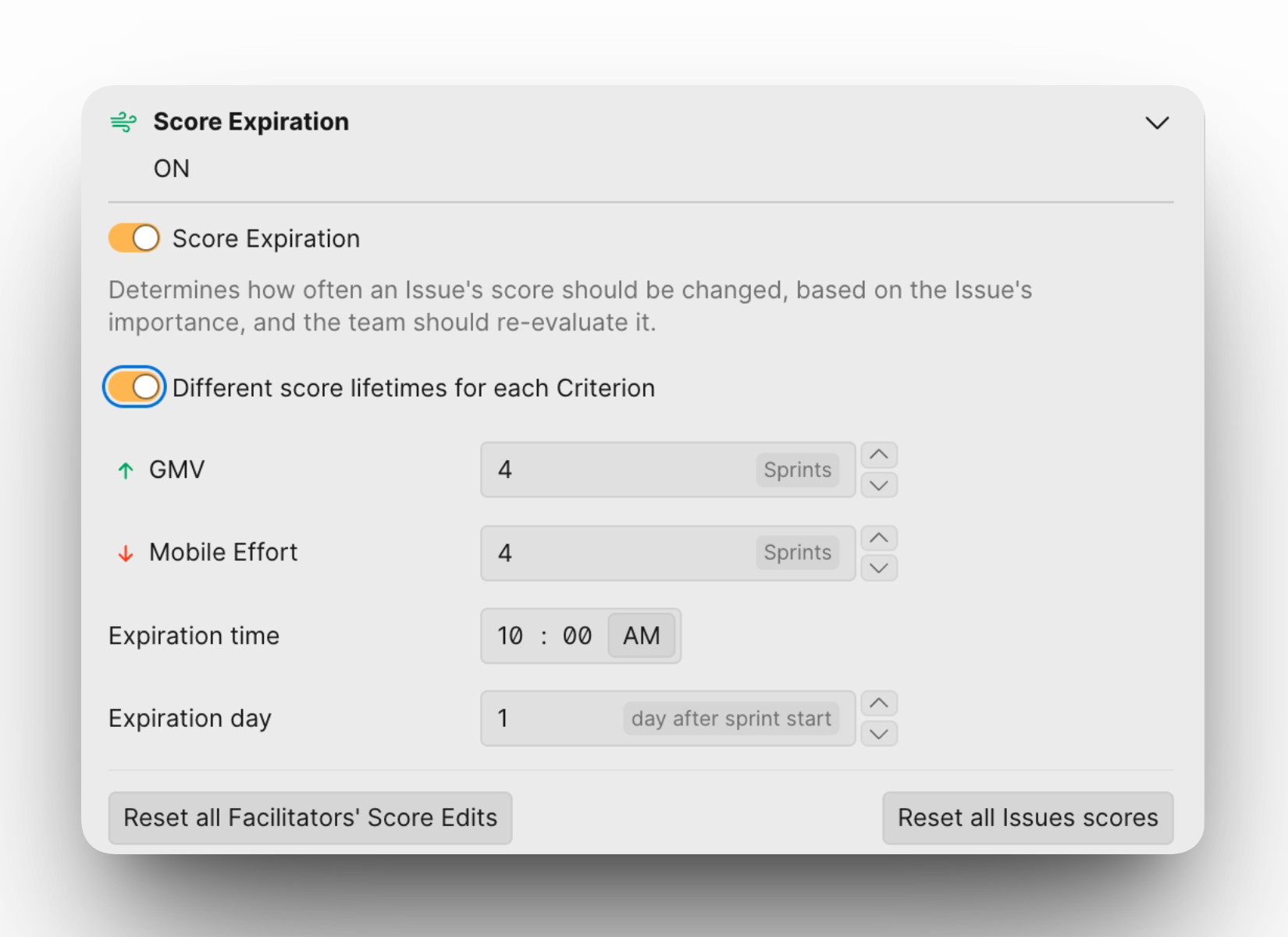
Task: Increase Mobile Effort sprints with up stepper
Action: [879, 538]
